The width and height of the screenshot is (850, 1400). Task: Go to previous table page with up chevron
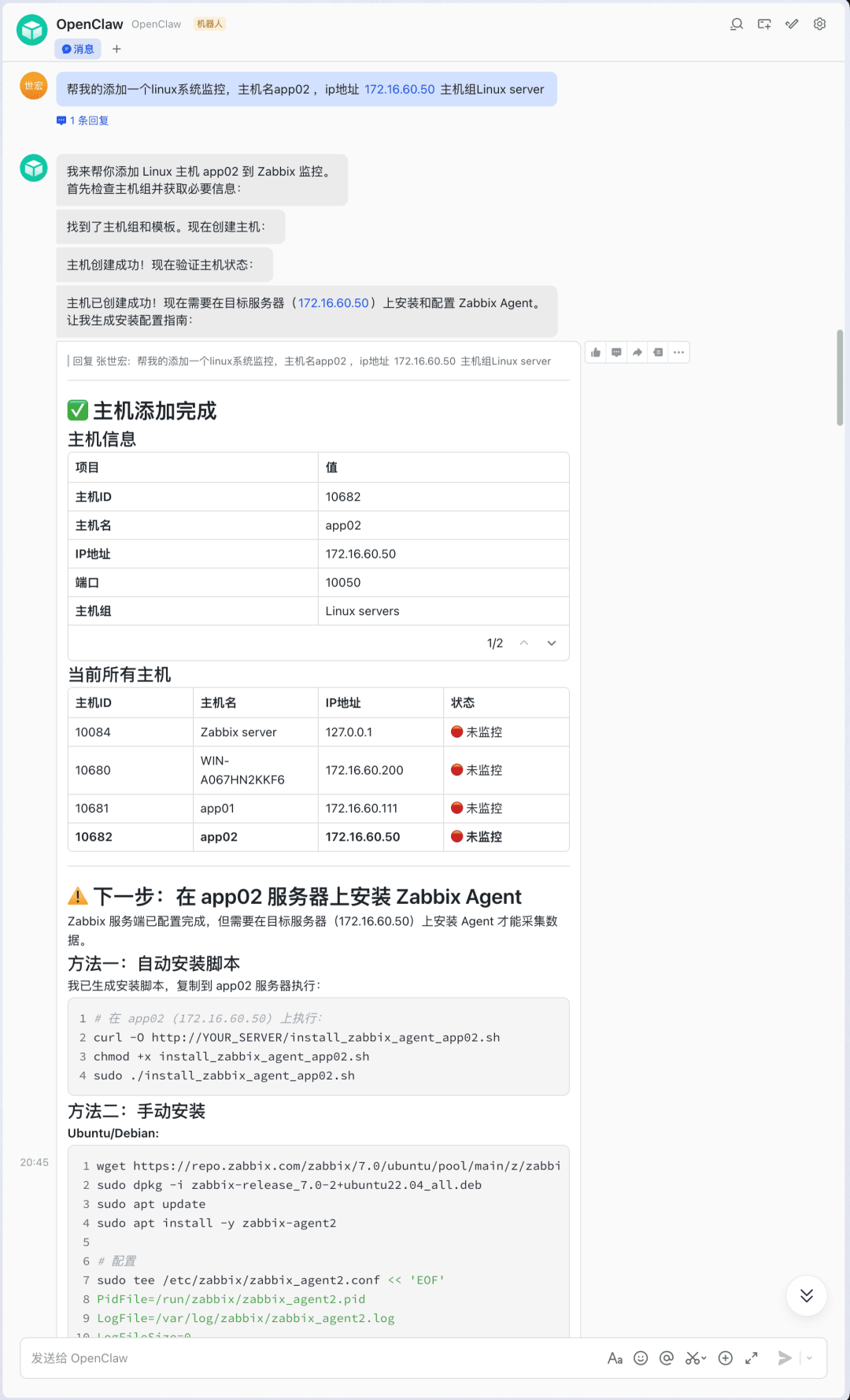524,643
